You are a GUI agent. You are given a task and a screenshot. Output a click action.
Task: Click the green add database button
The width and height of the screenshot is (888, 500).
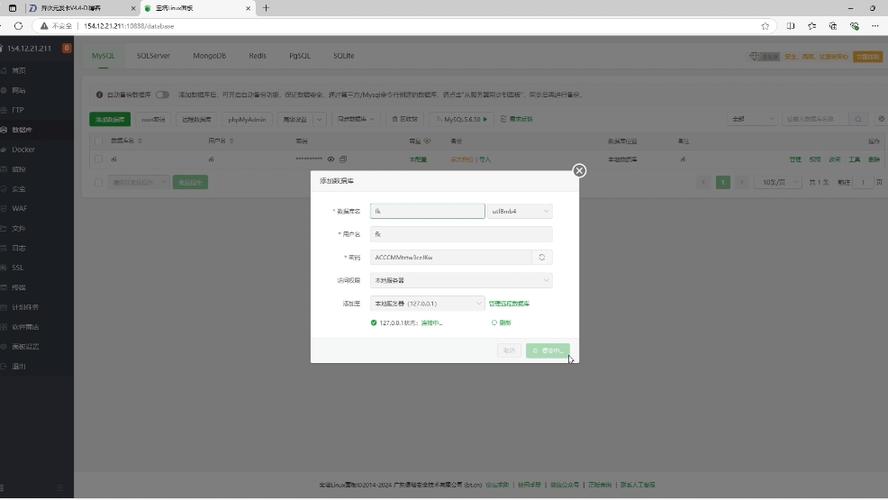point(110,119)
